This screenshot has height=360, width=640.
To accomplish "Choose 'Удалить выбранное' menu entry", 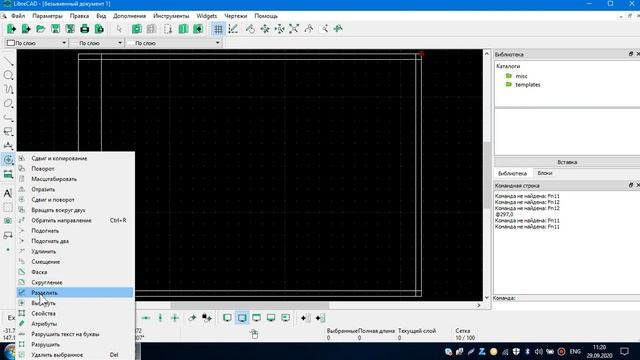I will (x=75, y=355).
